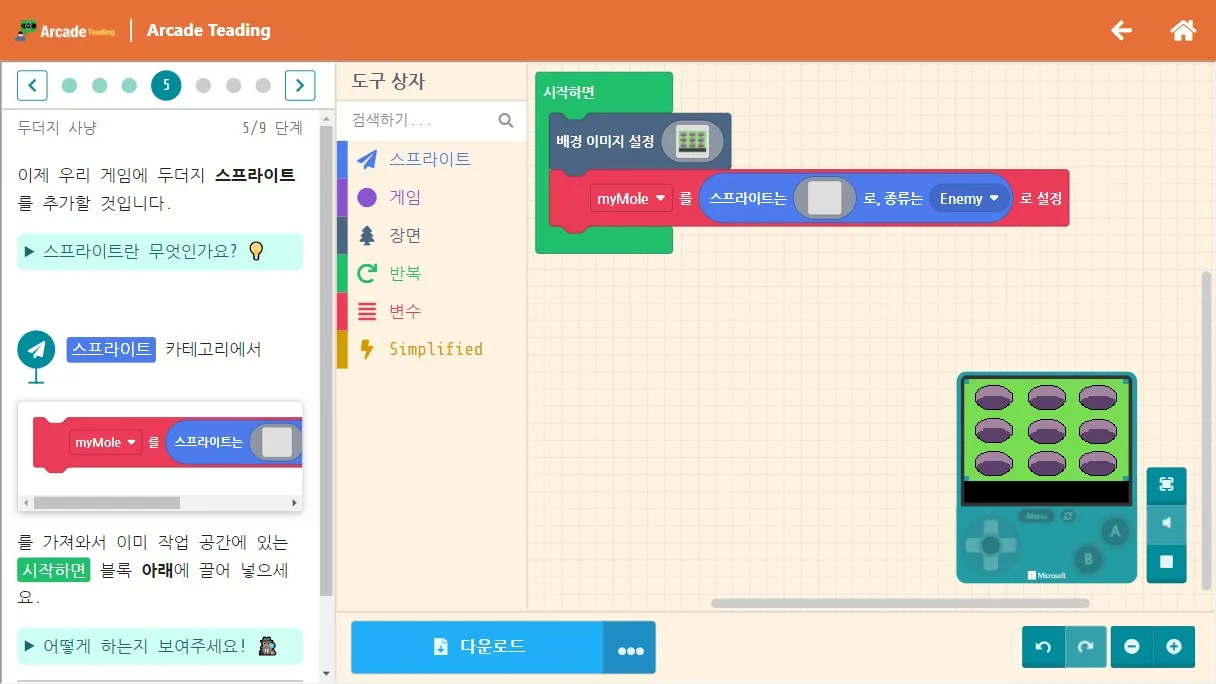Screen dimensions: 1216x684
Task: Click the home icon in header
Action: [x=1183, y=30]
